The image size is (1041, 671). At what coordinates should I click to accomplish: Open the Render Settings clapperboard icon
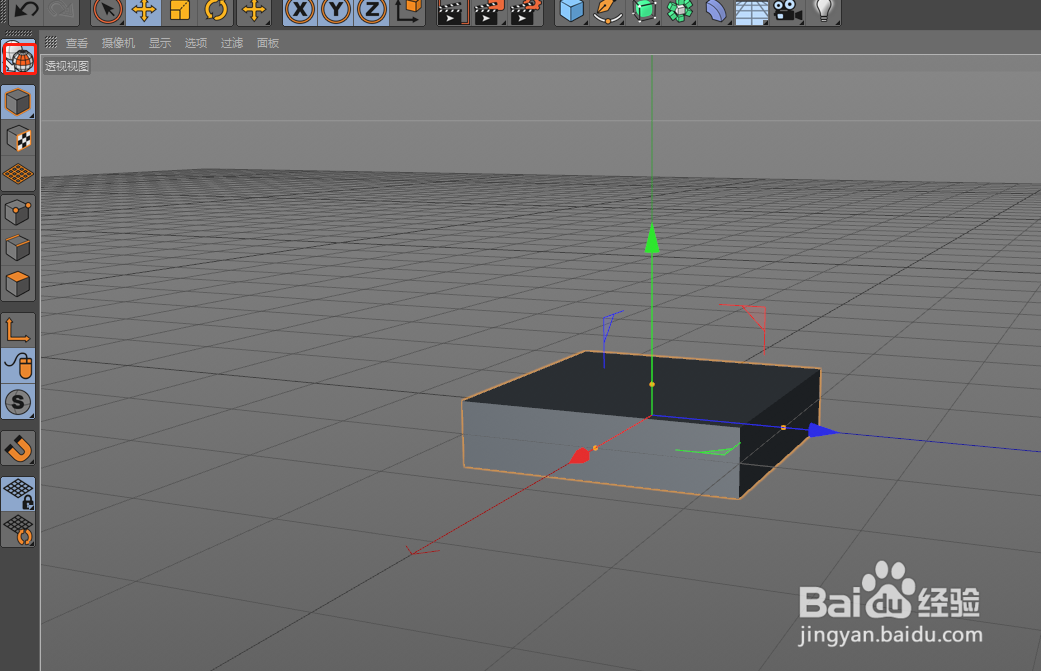point(525,11)
